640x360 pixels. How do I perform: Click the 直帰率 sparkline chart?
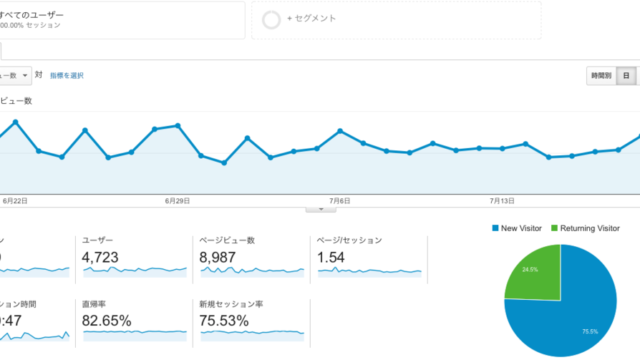point(135,336)
